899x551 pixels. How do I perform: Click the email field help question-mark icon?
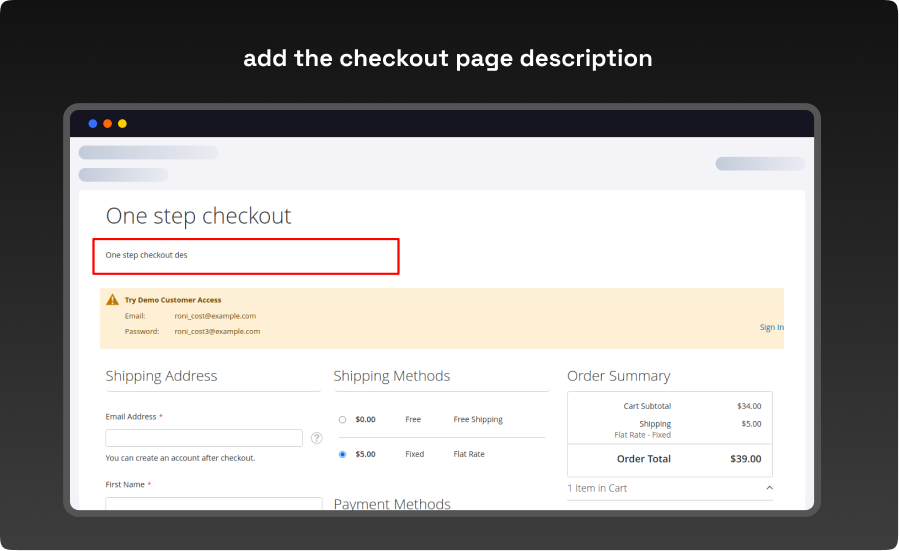click(316, 438)
